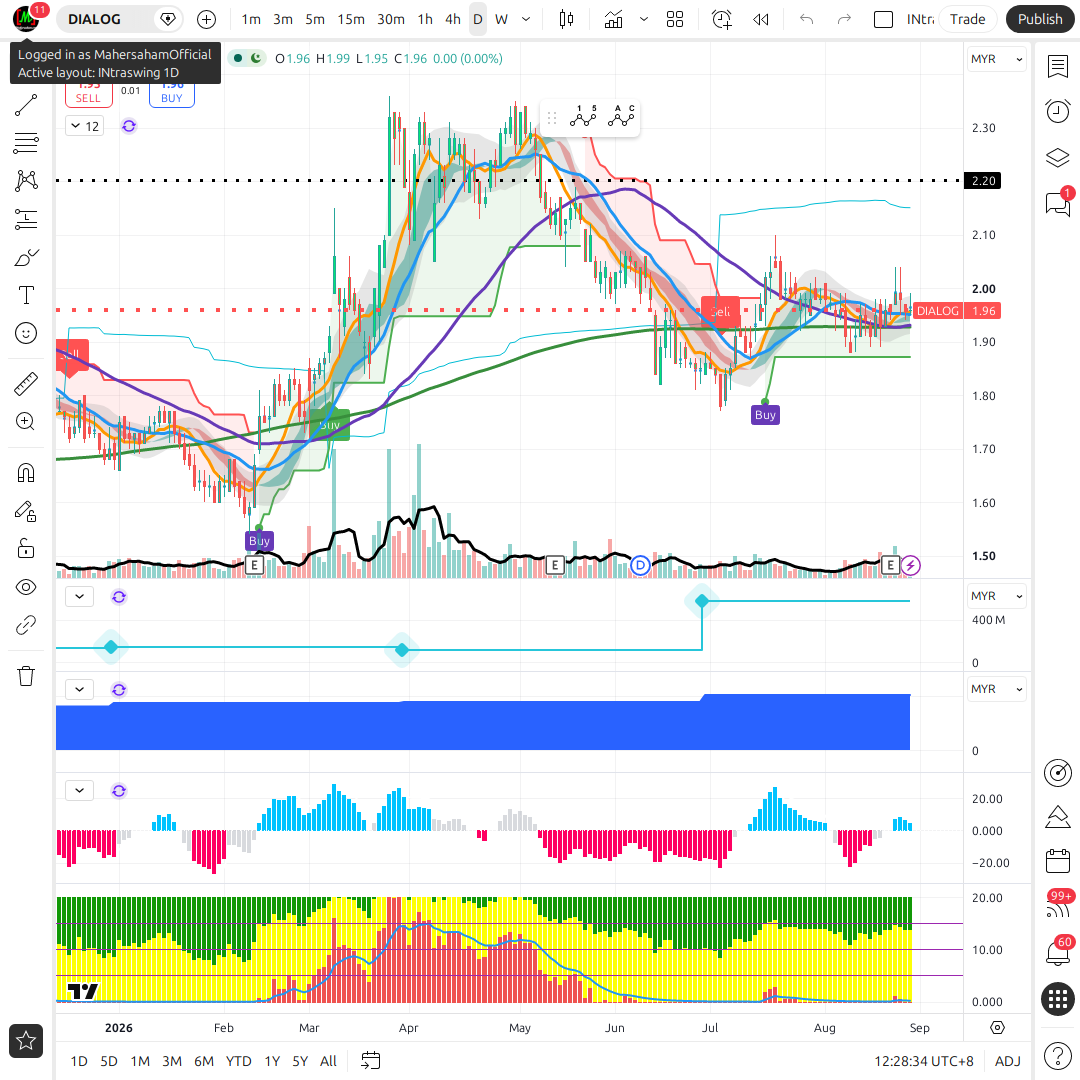Open the help center question icon
Image resolution: width=1080 pixels, height=1080 pixels.
1057,1055
